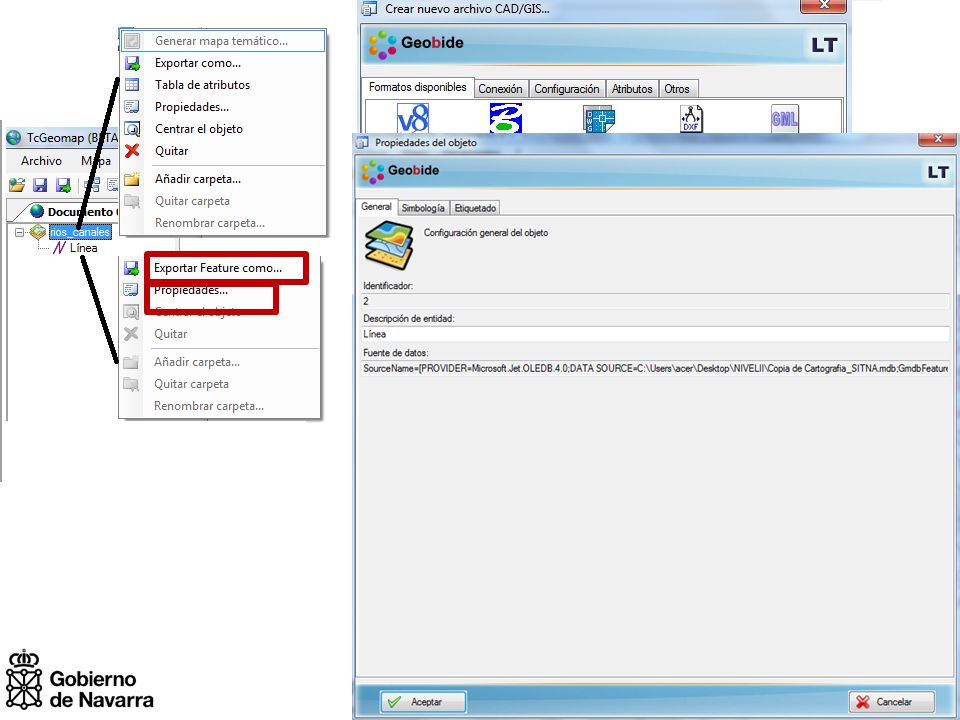This screenshot has width=960, height=720.
Task: Switch to the Conexión tab
Action: tap(500, 89)
